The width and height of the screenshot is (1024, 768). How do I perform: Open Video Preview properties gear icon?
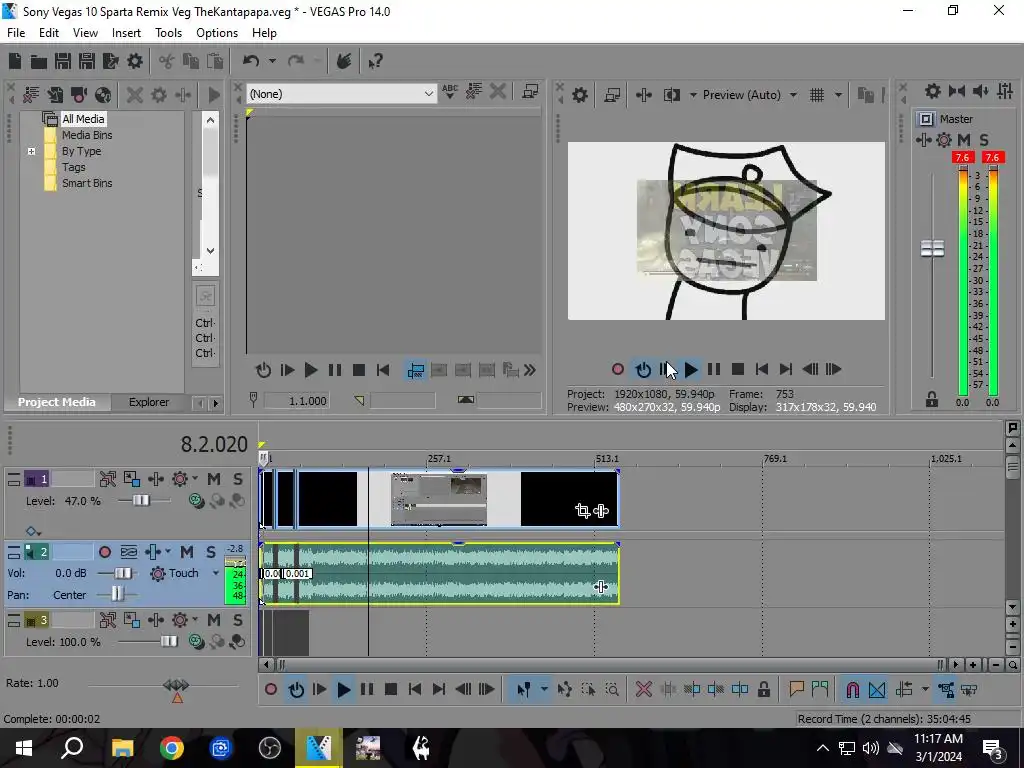pos(580,95)
